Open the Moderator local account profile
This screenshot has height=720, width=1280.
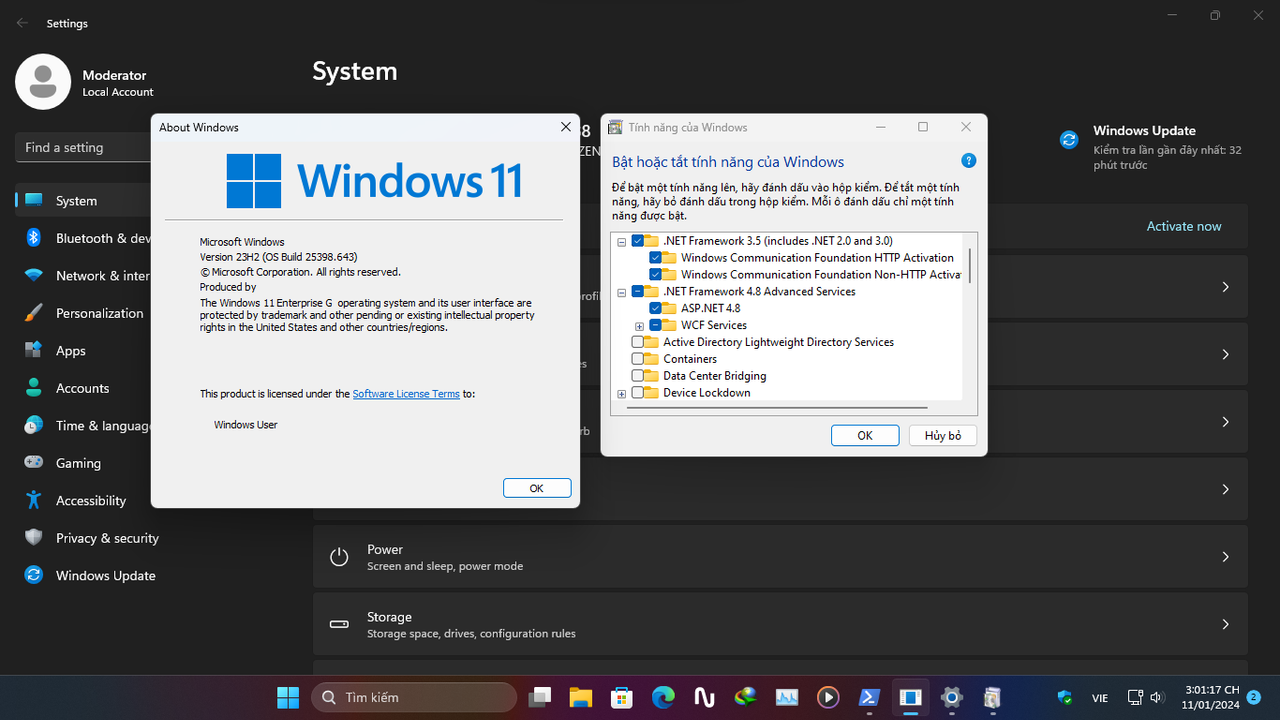tap(85, 82)
